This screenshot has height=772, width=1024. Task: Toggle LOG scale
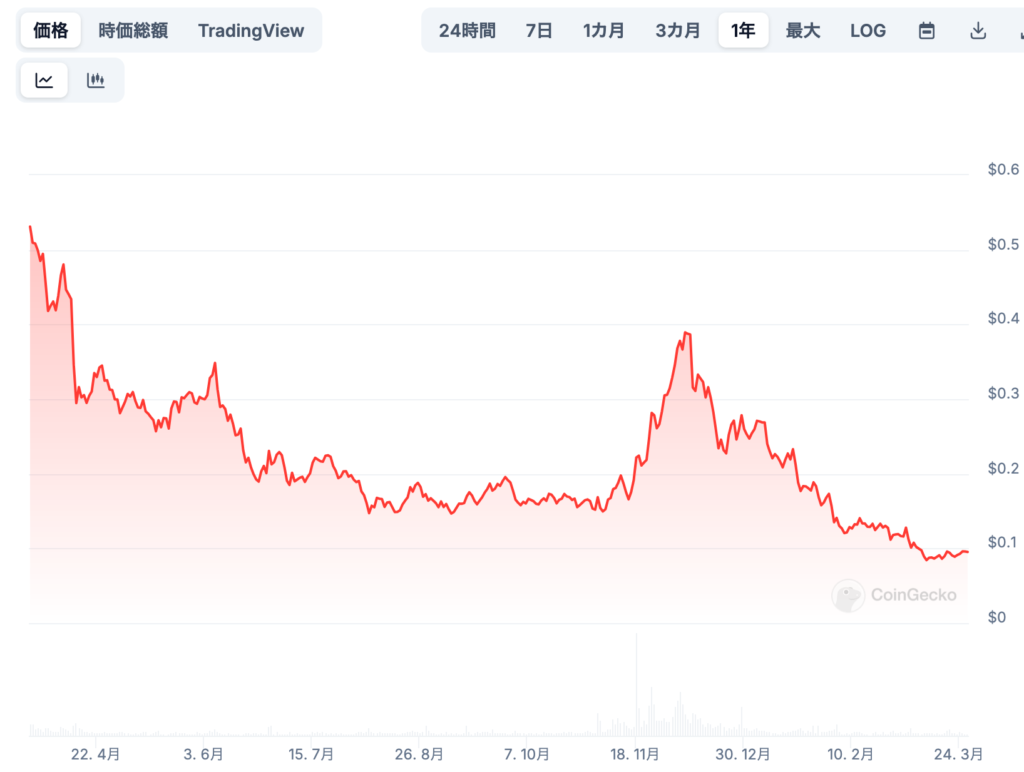[868, 31]
